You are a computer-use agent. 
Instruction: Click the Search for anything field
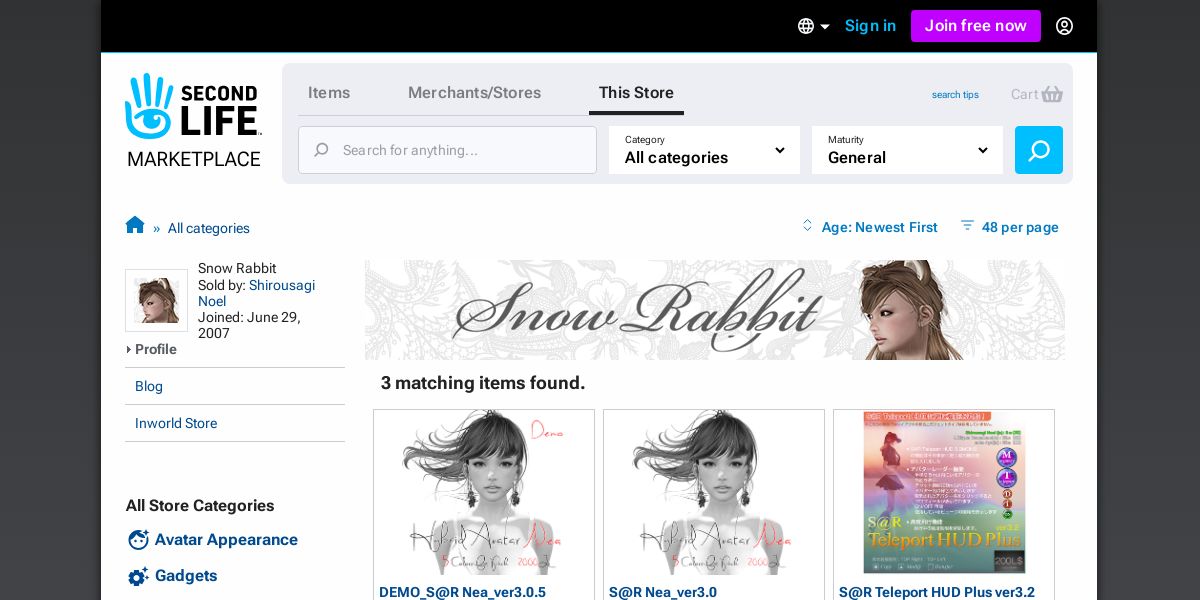click(447, 150)
